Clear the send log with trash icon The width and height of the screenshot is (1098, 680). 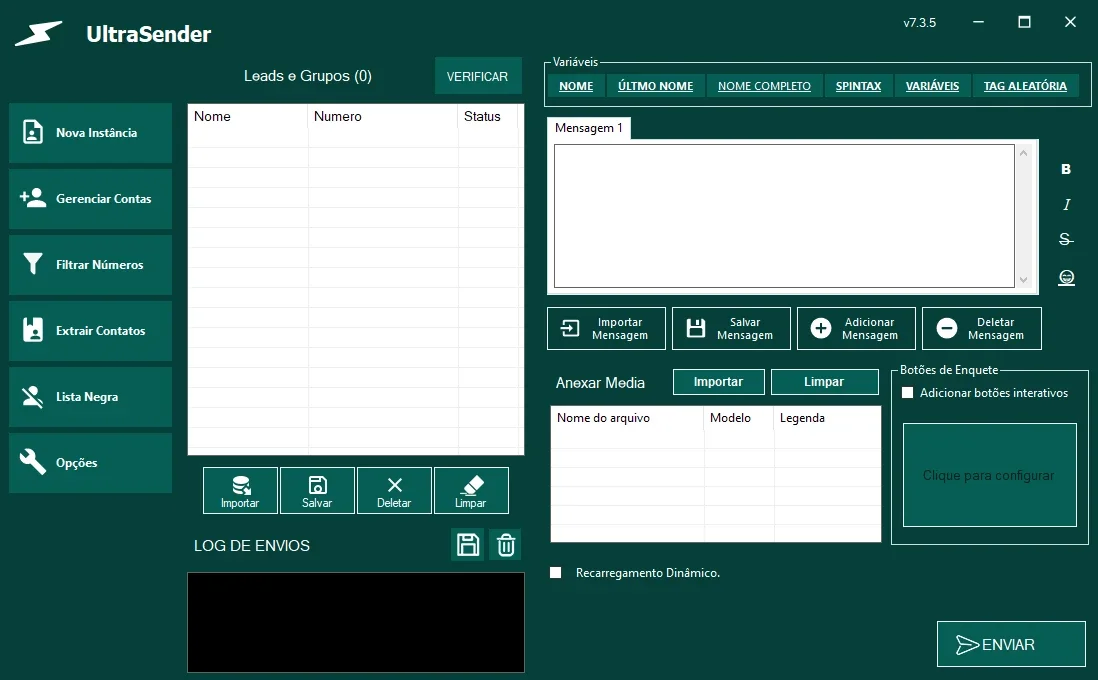click(x=506, y=545)
